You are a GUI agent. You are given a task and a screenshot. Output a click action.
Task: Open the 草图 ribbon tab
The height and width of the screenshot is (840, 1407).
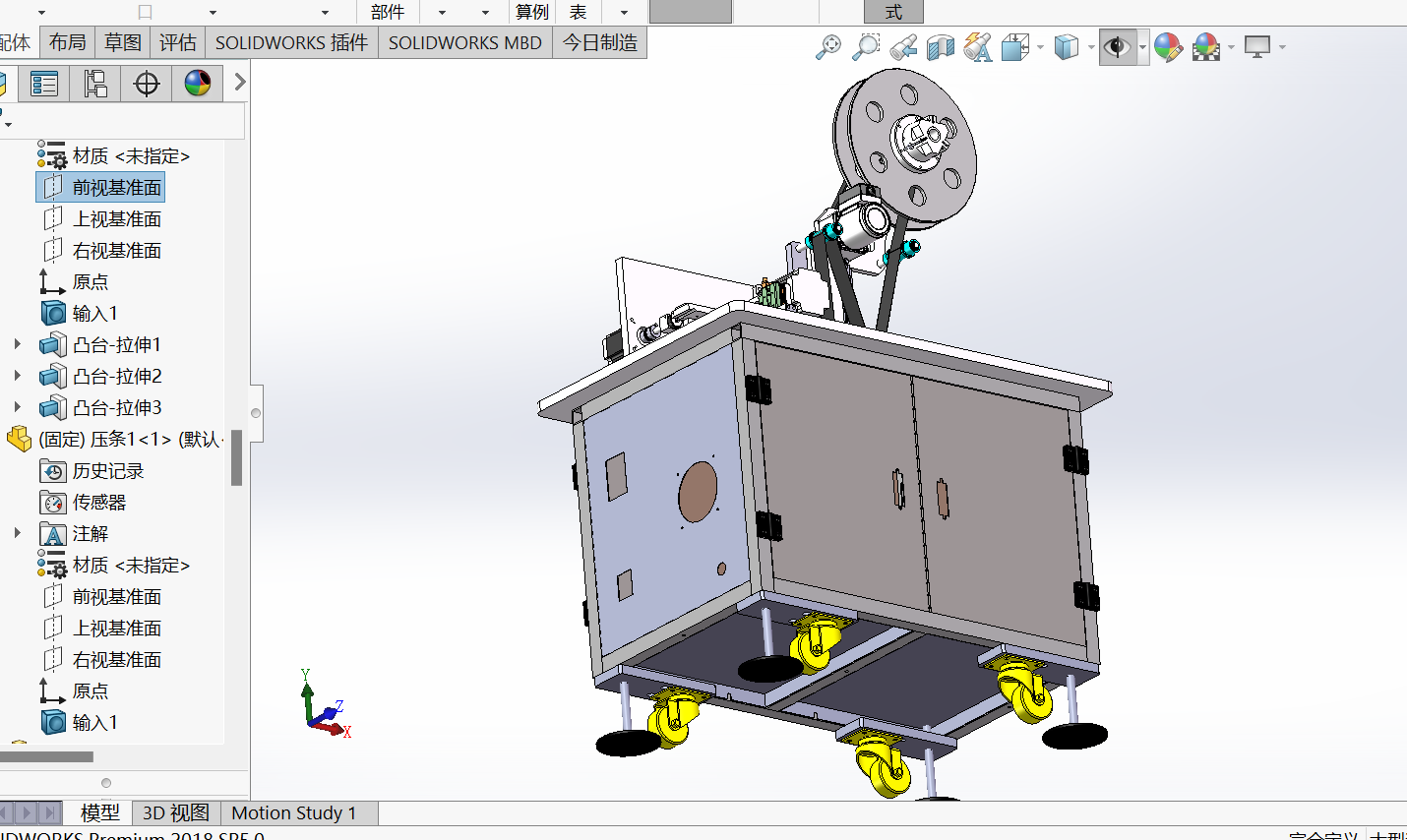tap(123, 42)
